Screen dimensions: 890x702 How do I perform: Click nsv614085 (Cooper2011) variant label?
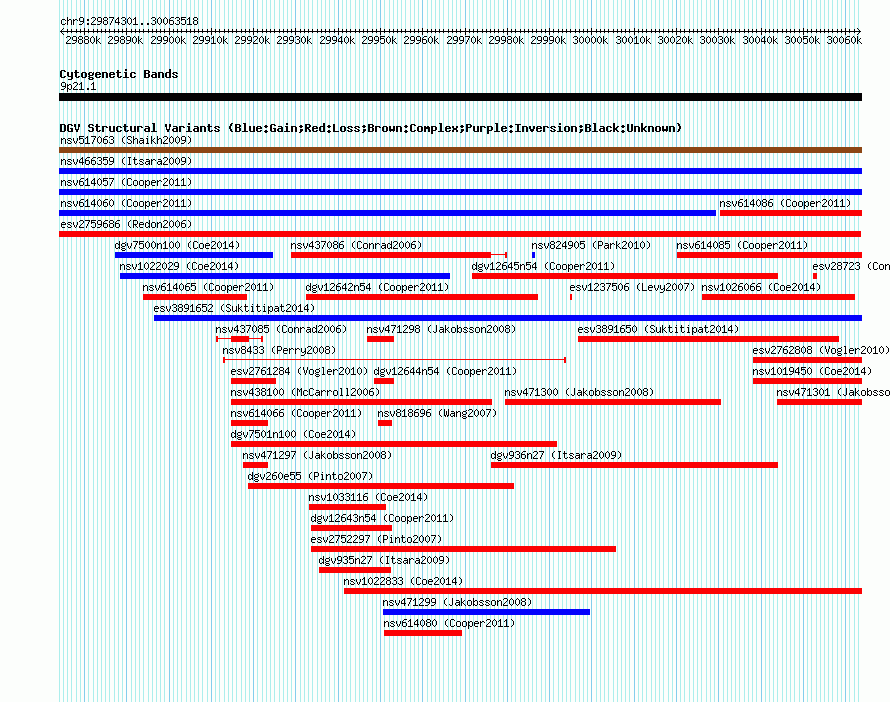pyautogui.click(x=742, y=245)
